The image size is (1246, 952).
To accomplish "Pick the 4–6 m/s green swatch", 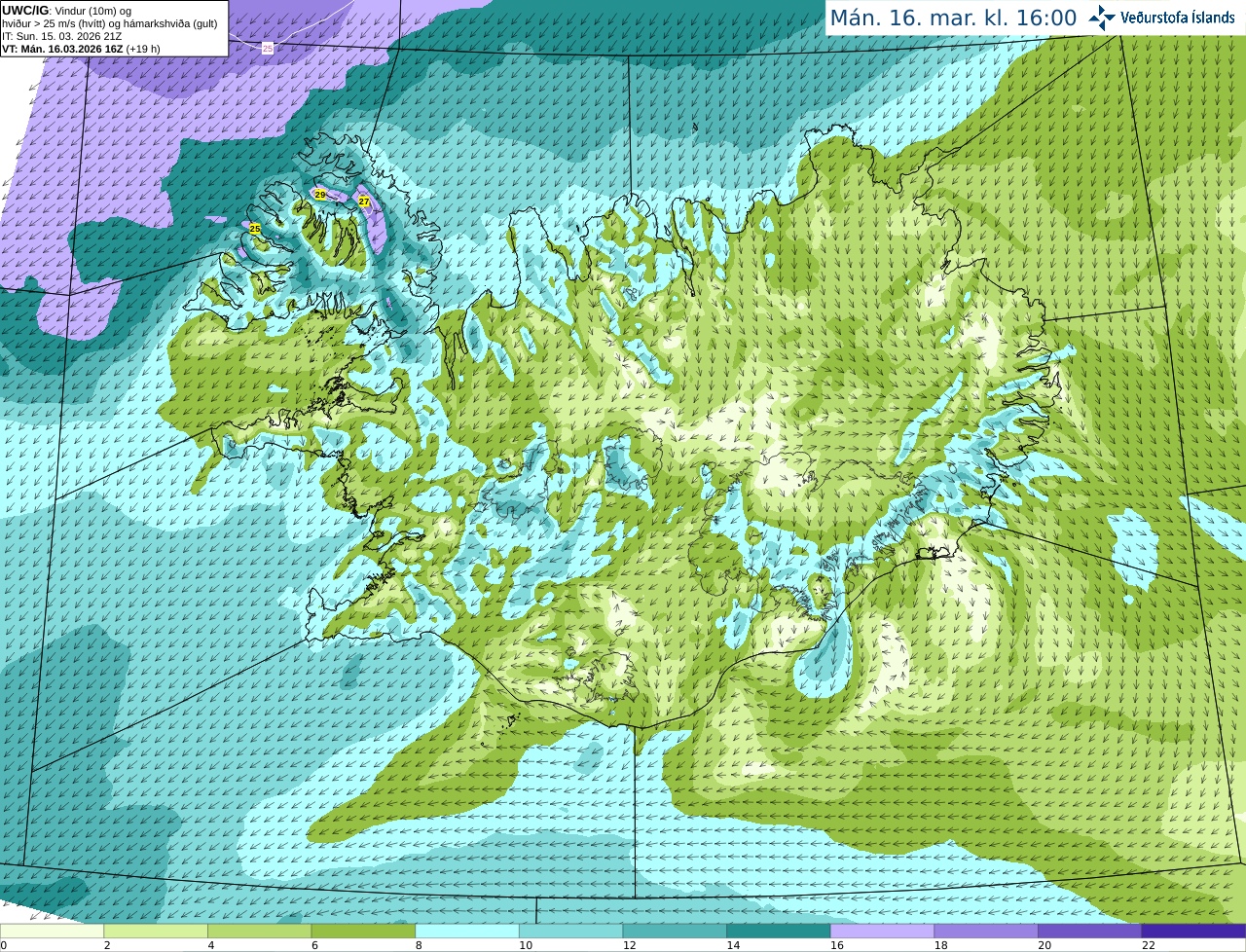I will pyautogui.click(x=259, y=932).
